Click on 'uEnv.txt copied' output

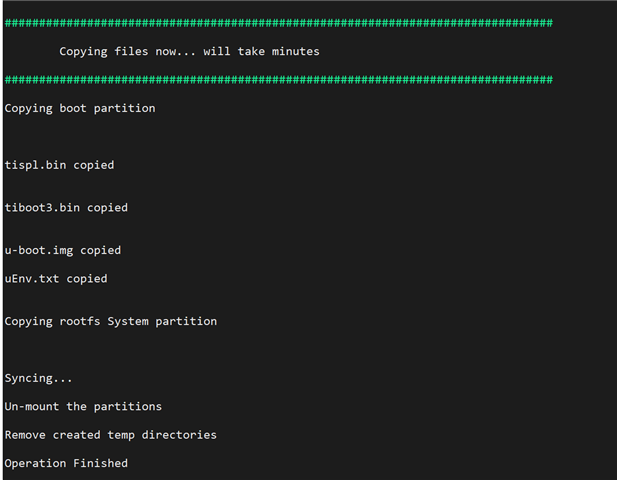56,279
